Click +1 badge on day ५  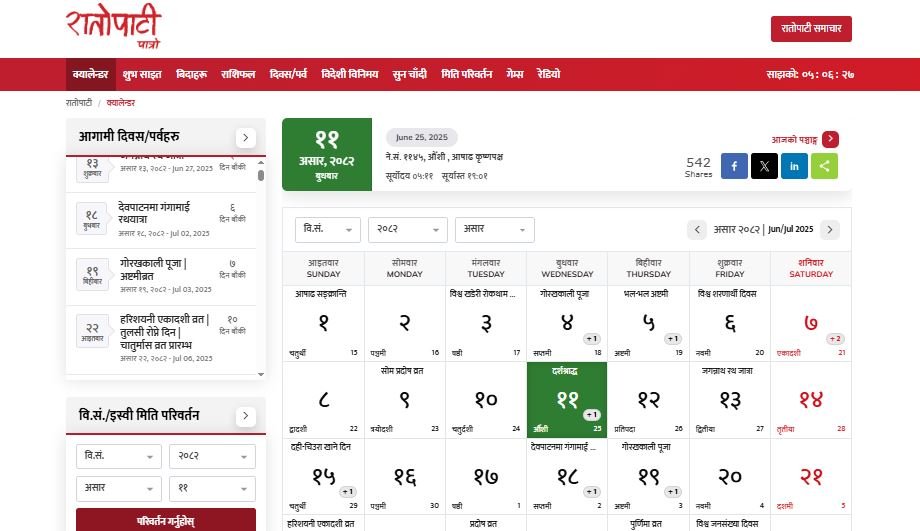pyautogui.click(x=672, y=339)
